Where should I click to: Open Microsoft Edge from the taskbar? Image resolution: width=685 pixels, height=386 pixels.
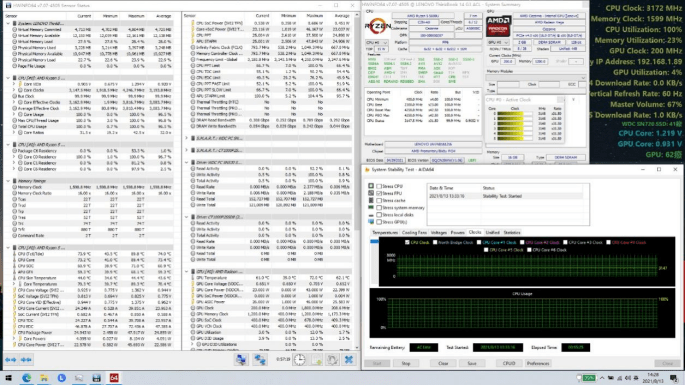[26, 378]
